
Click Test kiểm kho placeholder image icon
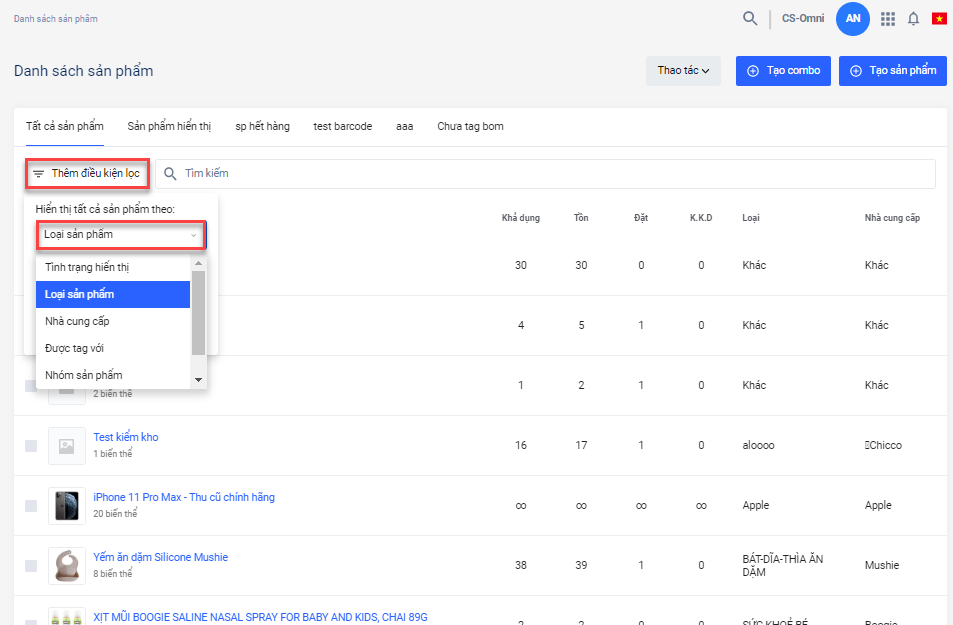coord(66,446)
